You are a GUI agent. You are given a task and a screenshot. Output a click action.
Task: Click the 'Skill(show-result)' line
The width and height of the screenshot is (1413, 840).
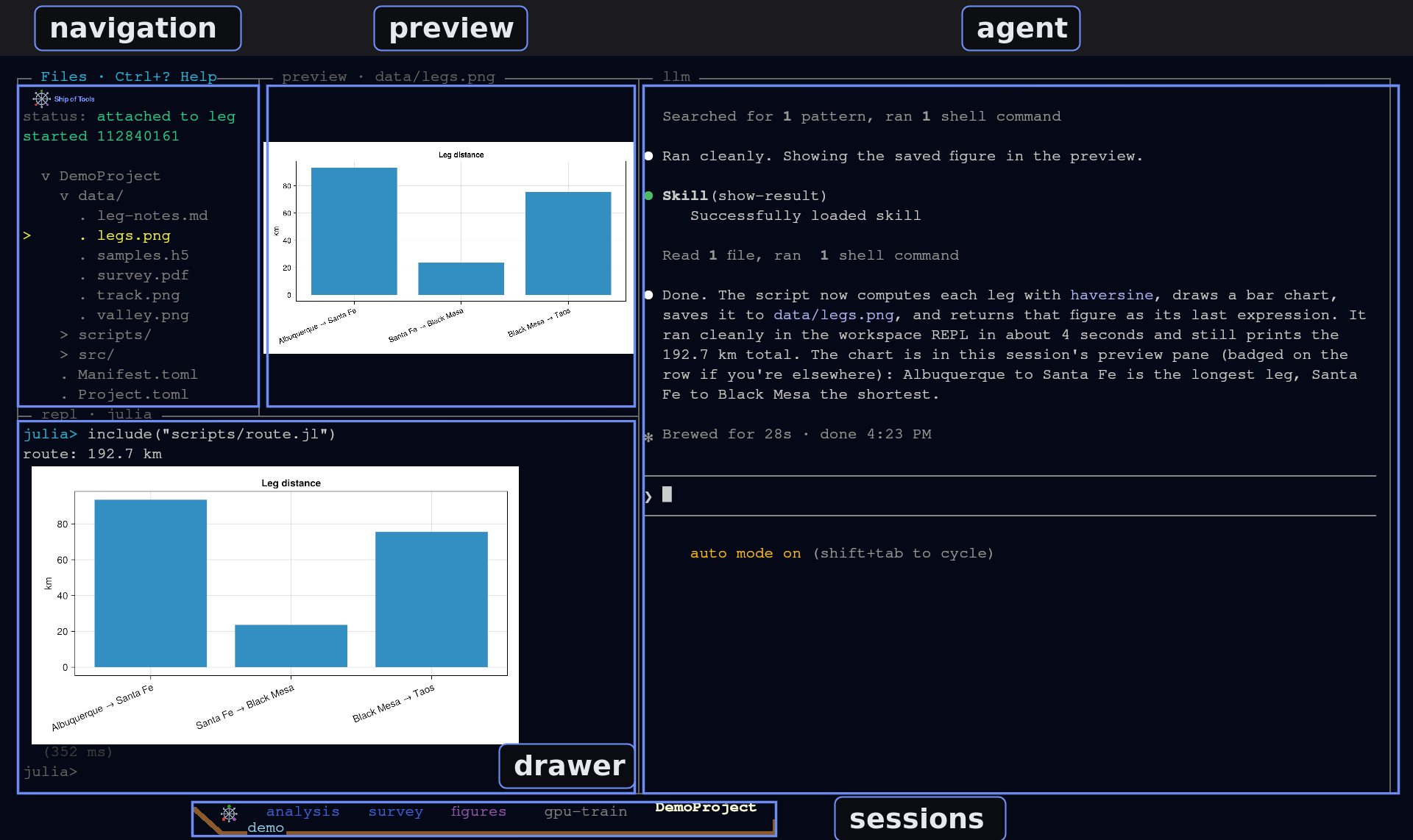pyautogui.click(x=744, y=196)
